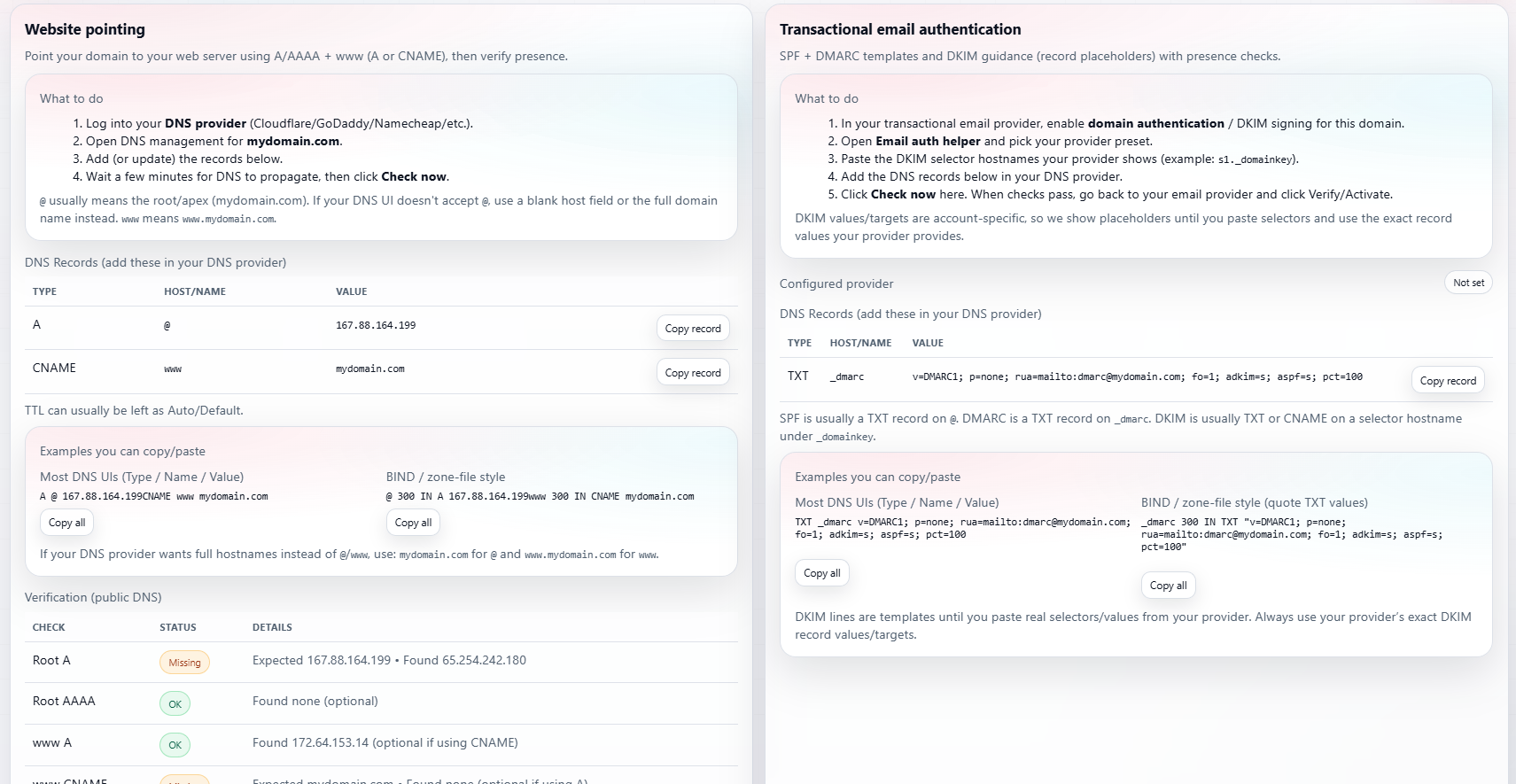
Task: Click the OK badge on Root AAAA check
Action: (175, 702)
